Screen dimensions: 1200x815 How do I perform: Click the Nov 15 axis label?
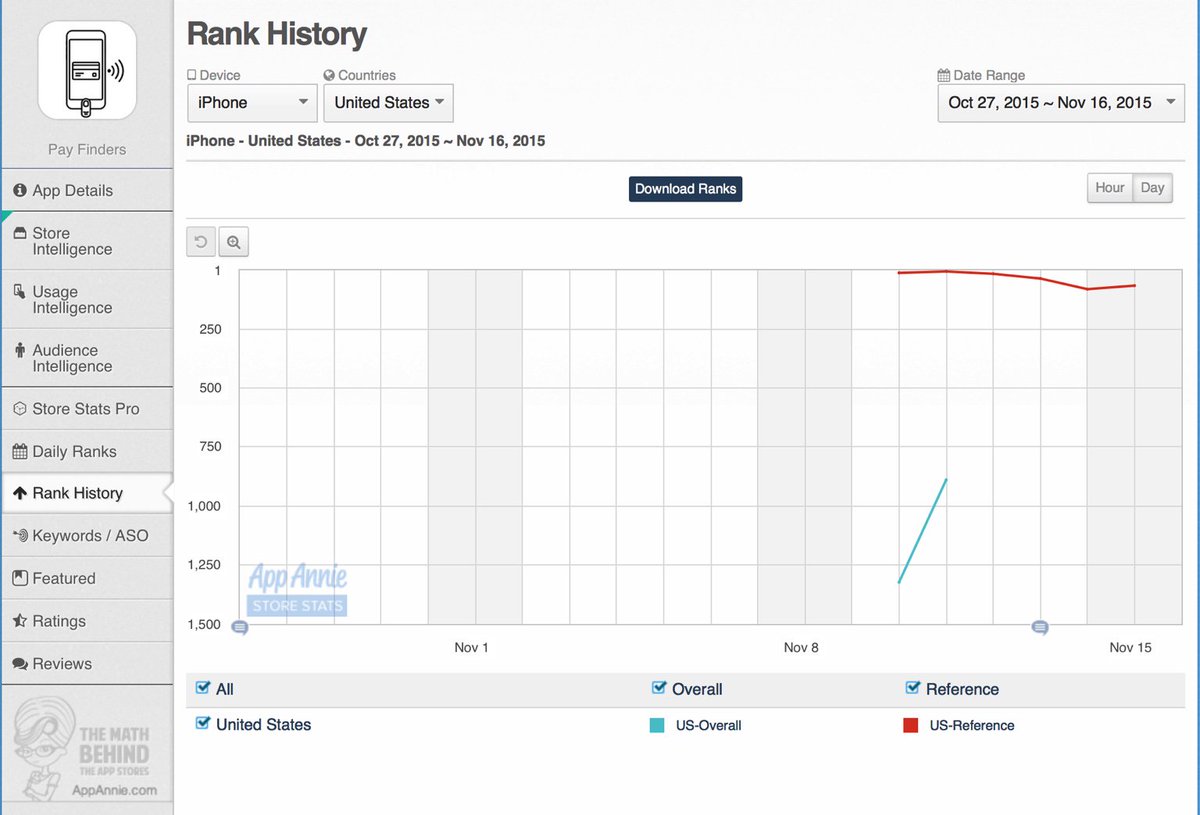(x=1130, y=648)
